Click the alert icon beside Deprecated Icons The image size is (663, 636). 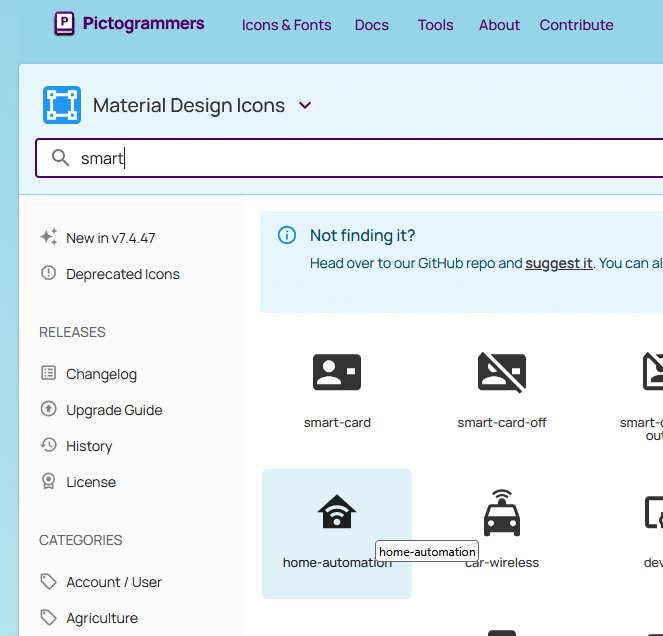pos(48,273)
